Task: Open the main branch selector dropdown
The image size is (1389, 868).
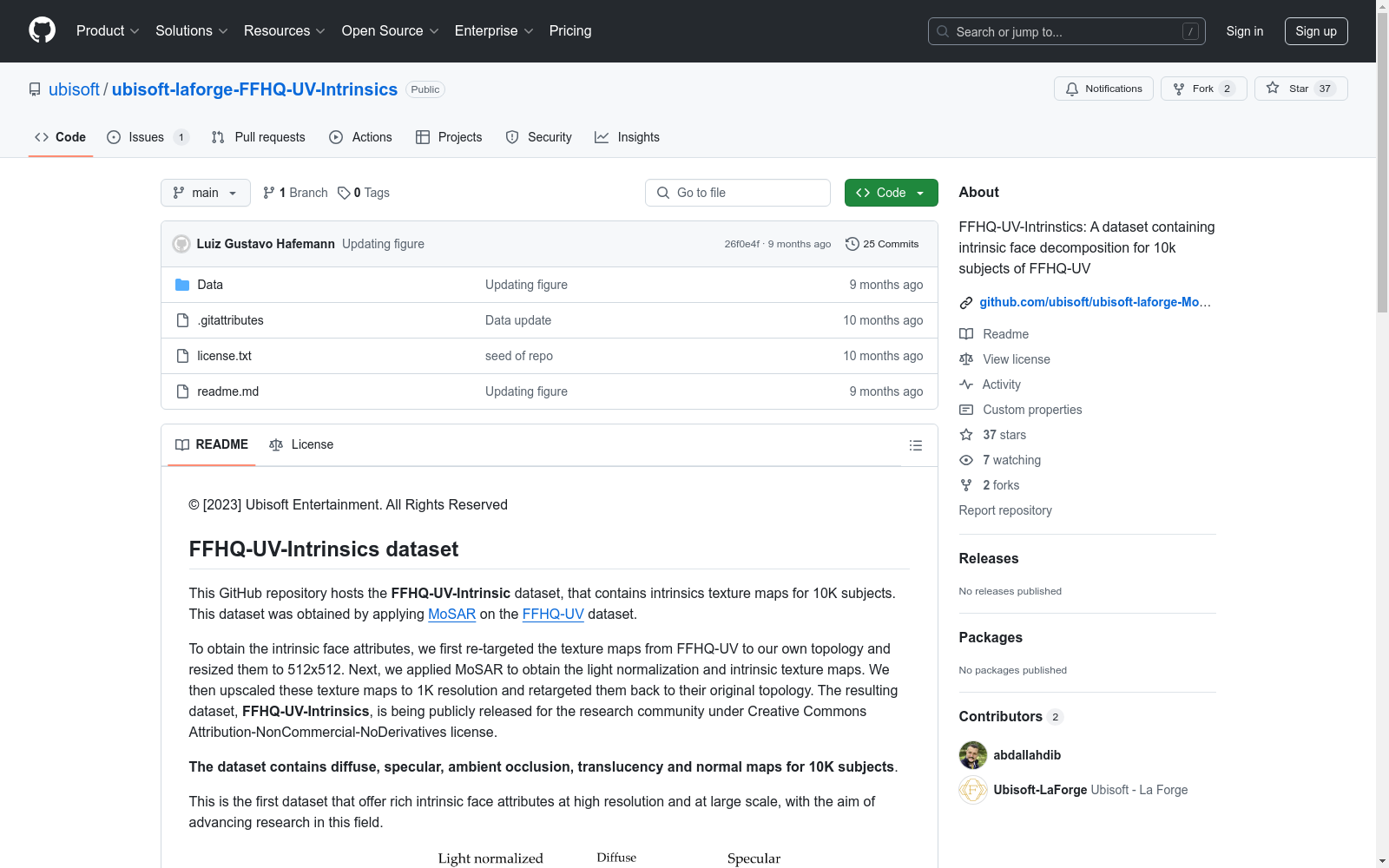Action: coord(206,193)
